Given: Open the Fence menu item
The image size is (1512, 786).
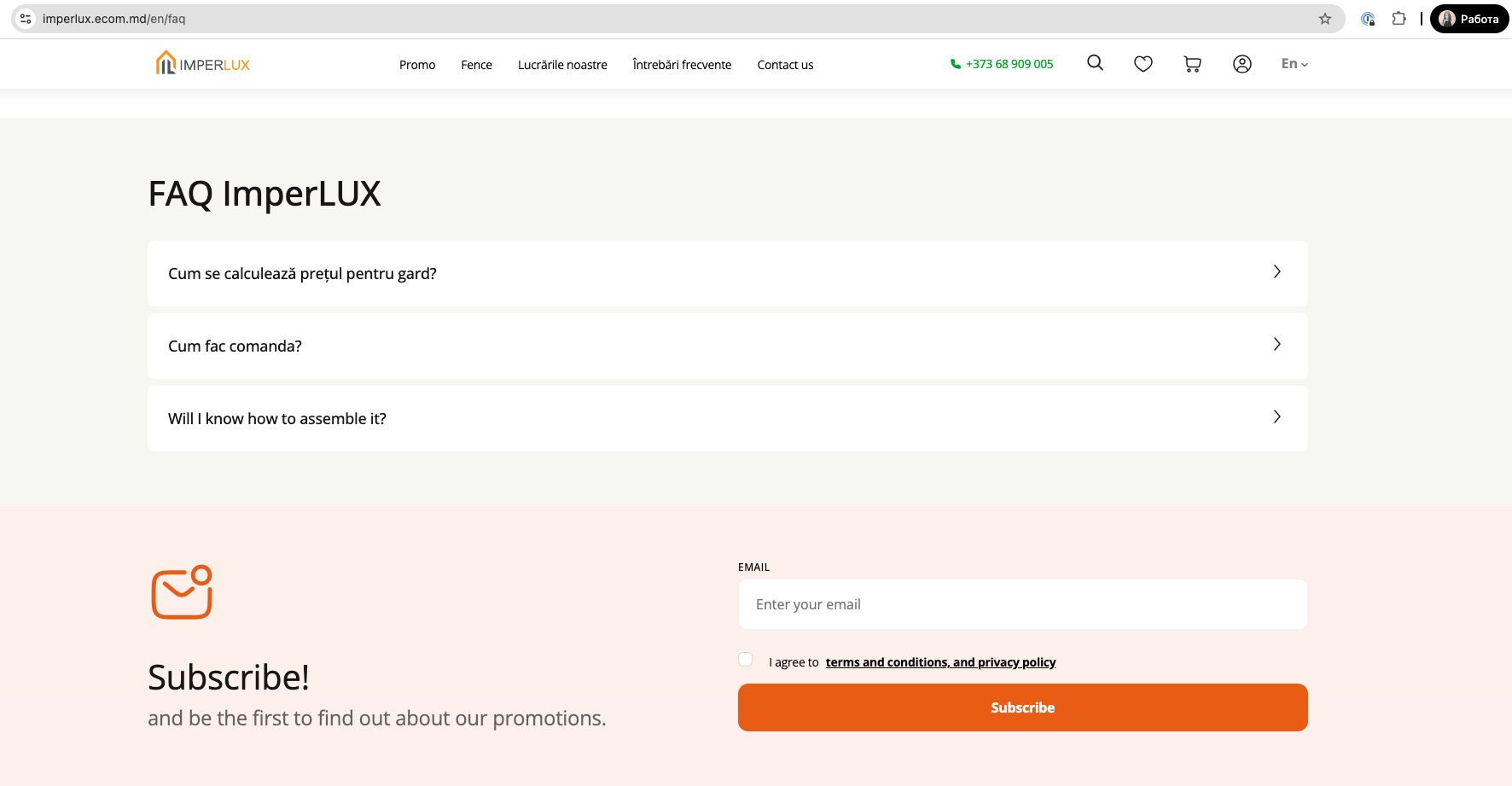Looking at the screenshot, I should click(x=476, y=65).
